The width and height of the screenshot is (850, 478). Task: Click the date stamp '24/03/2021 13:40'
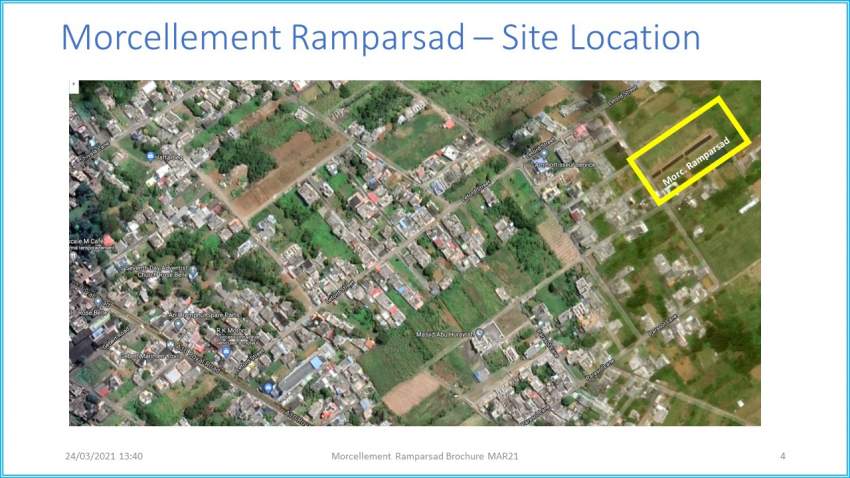(104, 456)
